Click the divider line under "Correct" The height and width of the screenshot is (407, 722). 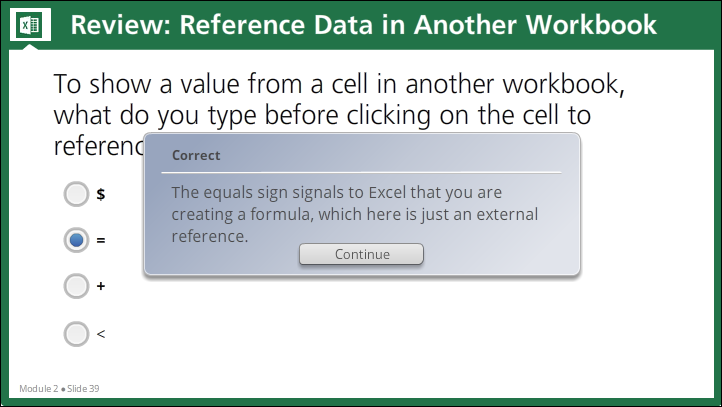pyautogui.click(x=361, y=173)
